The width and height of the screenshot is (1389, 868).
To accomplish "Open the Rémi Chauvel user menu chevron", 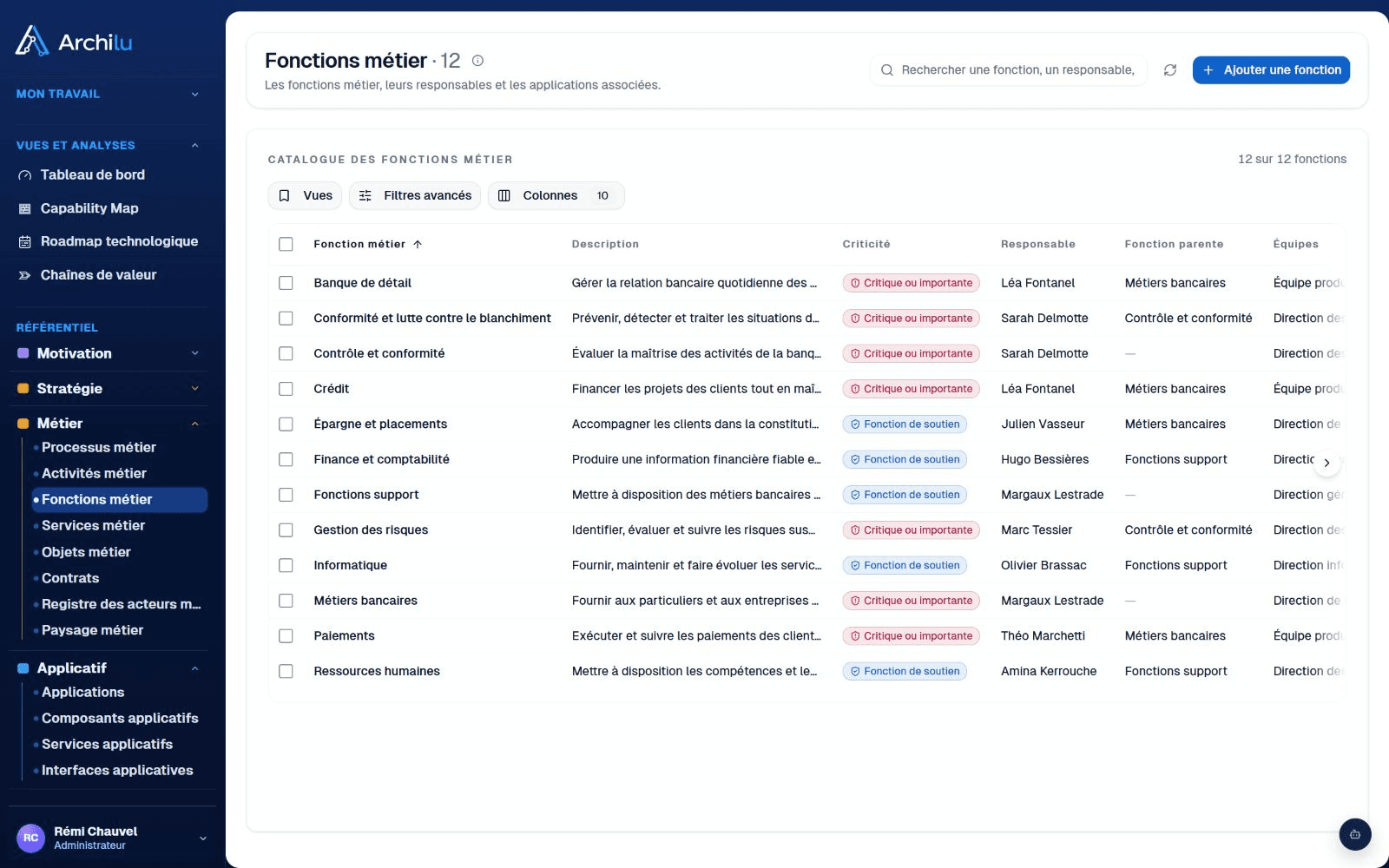I will click(x=203, y=838).
